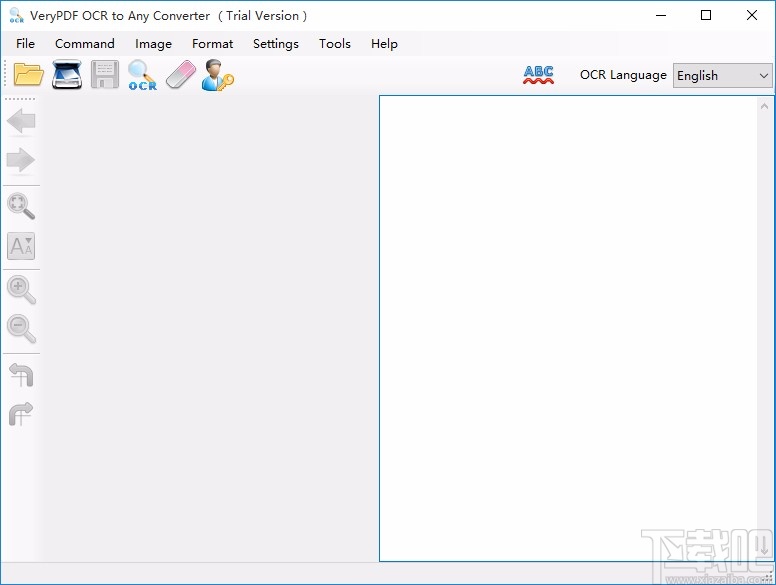Rotate image right with the clockwise arrow

point(21,414)
